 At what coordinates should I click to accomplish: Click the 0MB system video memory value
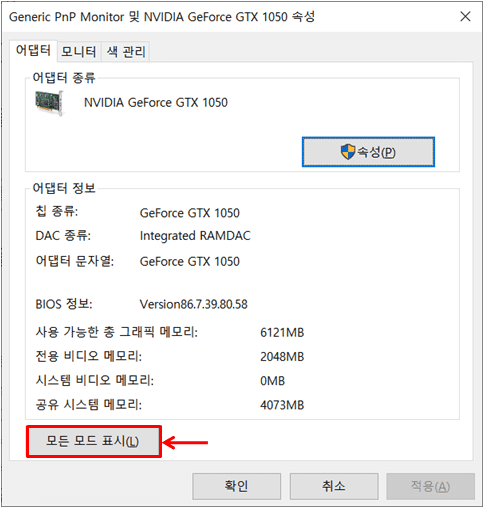pos(272,381)
